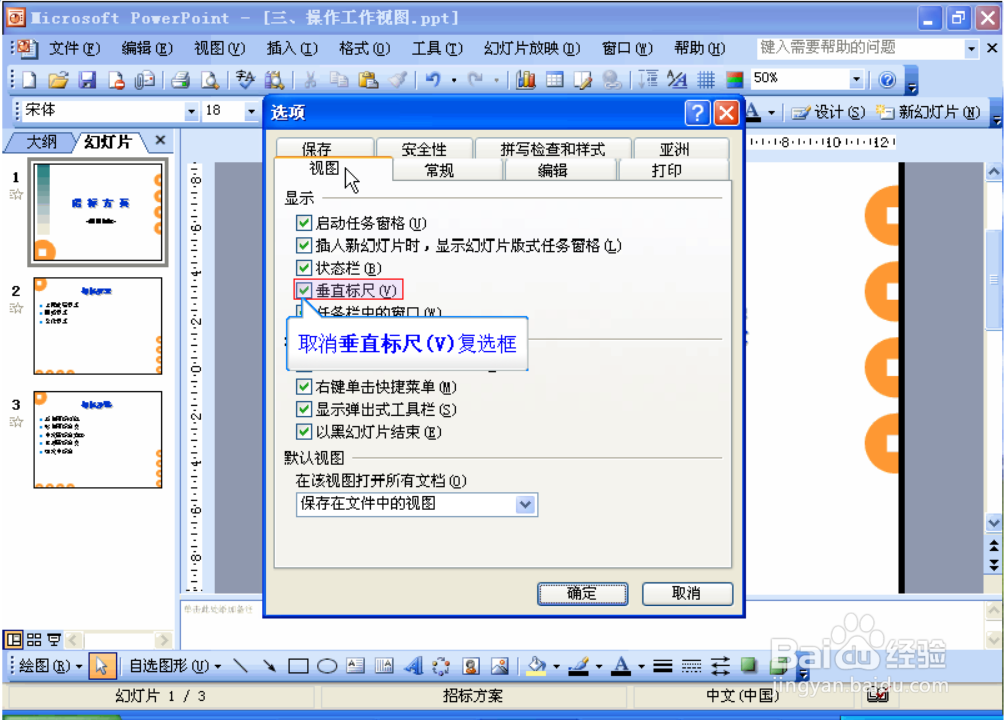1004x720 pixels.
Task: Toggle 插入新幻灯片时 显示版式任务窗格 checkbox
Action: [x=304, y=245]
